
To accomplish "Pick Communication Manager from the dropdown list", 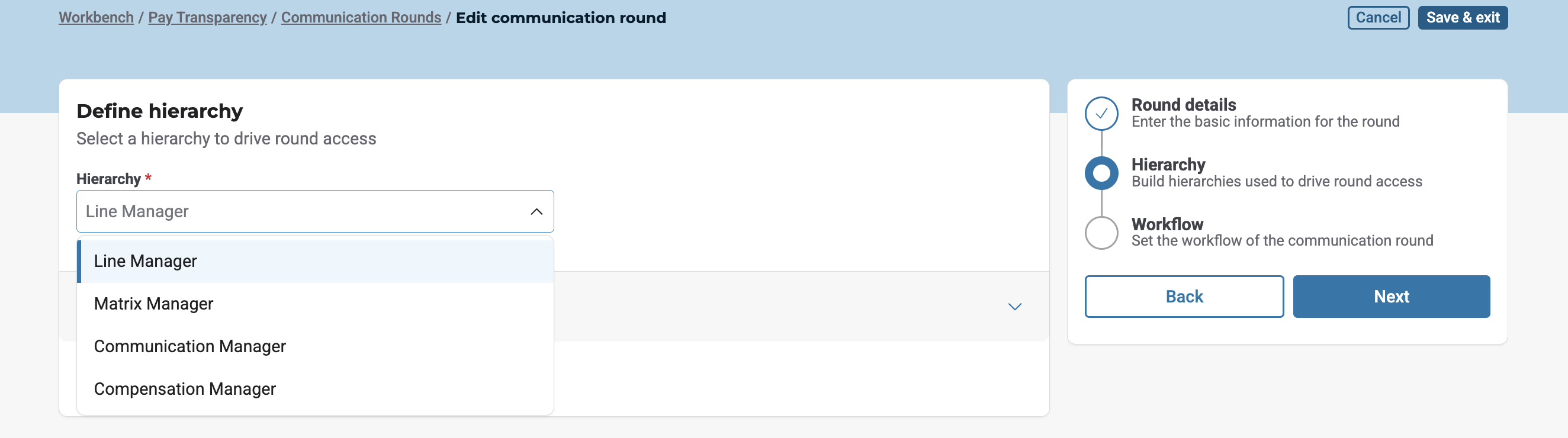I will (189, 347).
